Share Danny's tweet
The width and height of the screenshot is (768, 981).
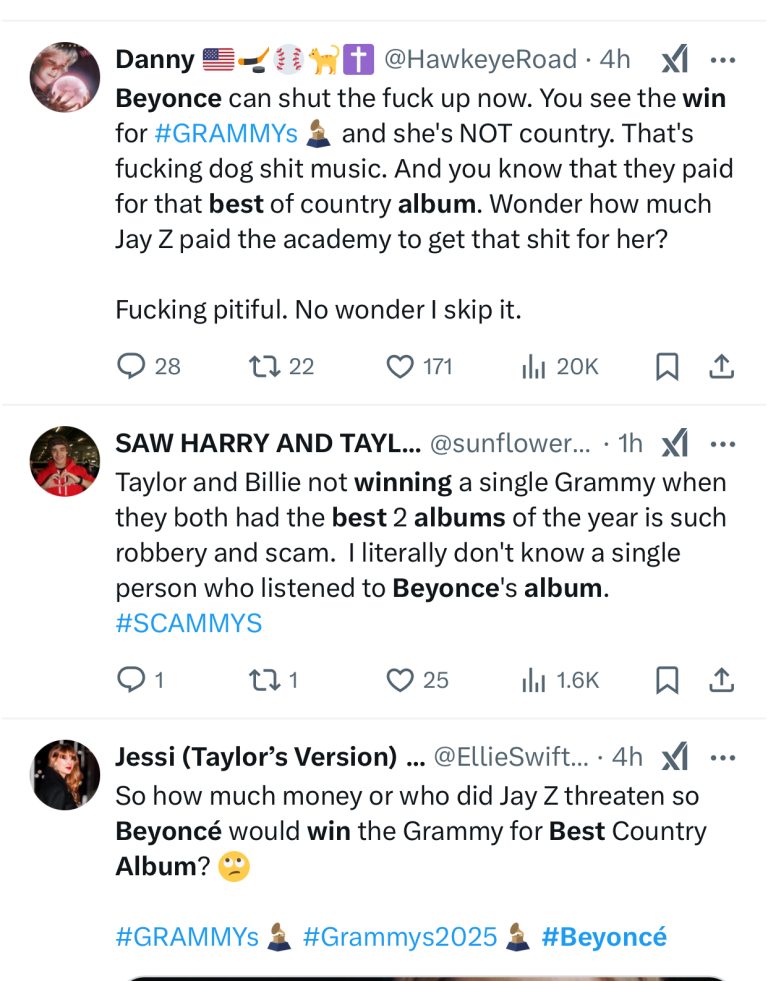point(721,367)
